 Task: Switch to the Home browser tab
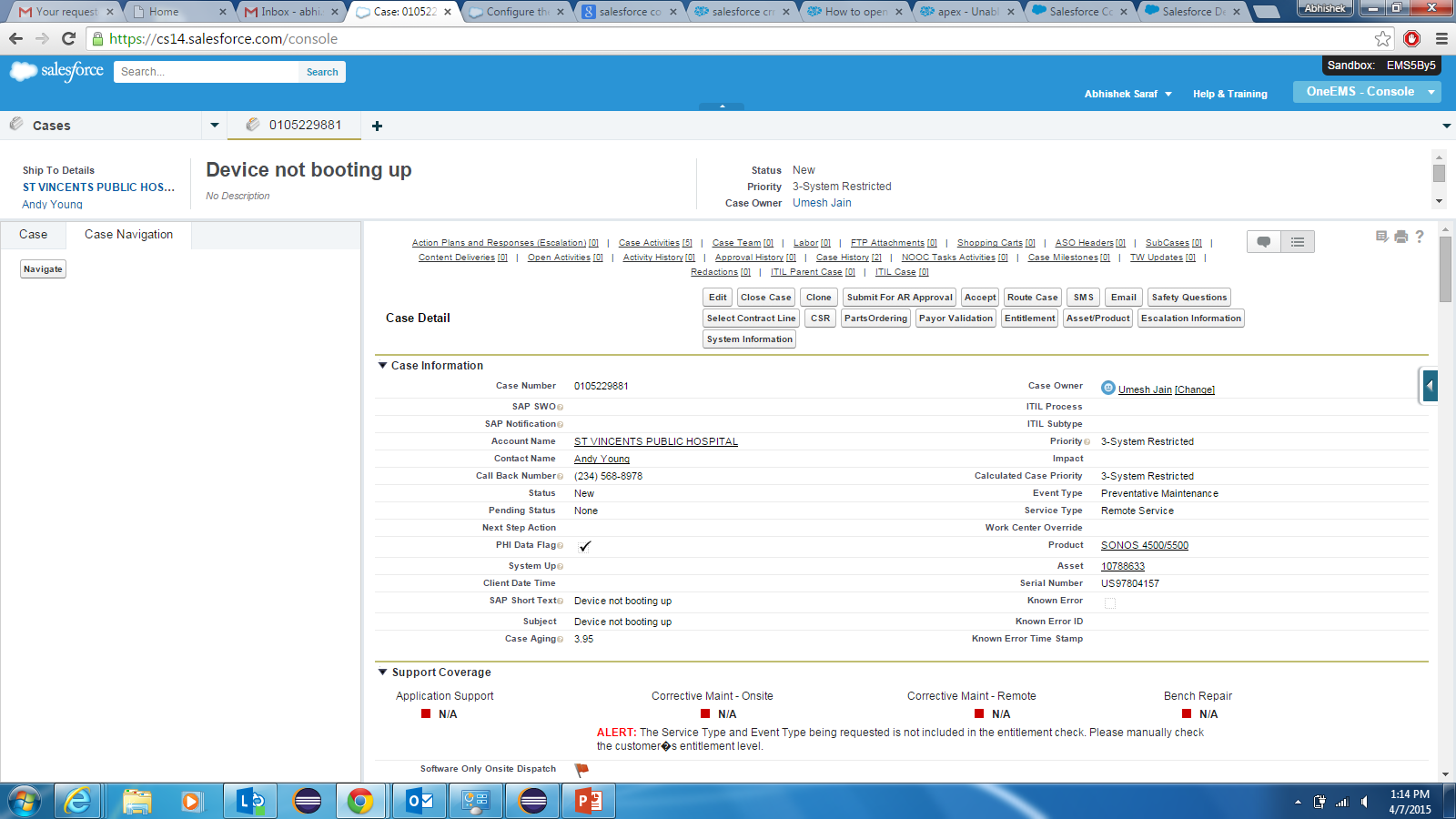pyautogui.click(x=177, y=12)
